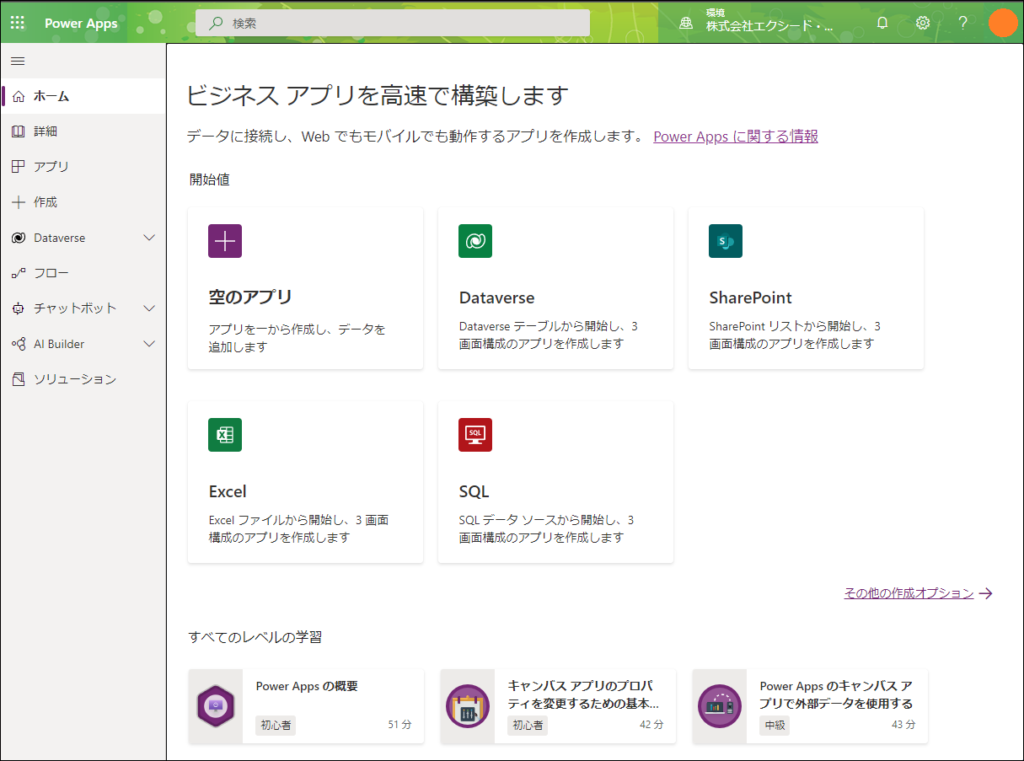1024x761 pixels.
Task: Click the Dataverse card title
Action: (x=496, y=298)
